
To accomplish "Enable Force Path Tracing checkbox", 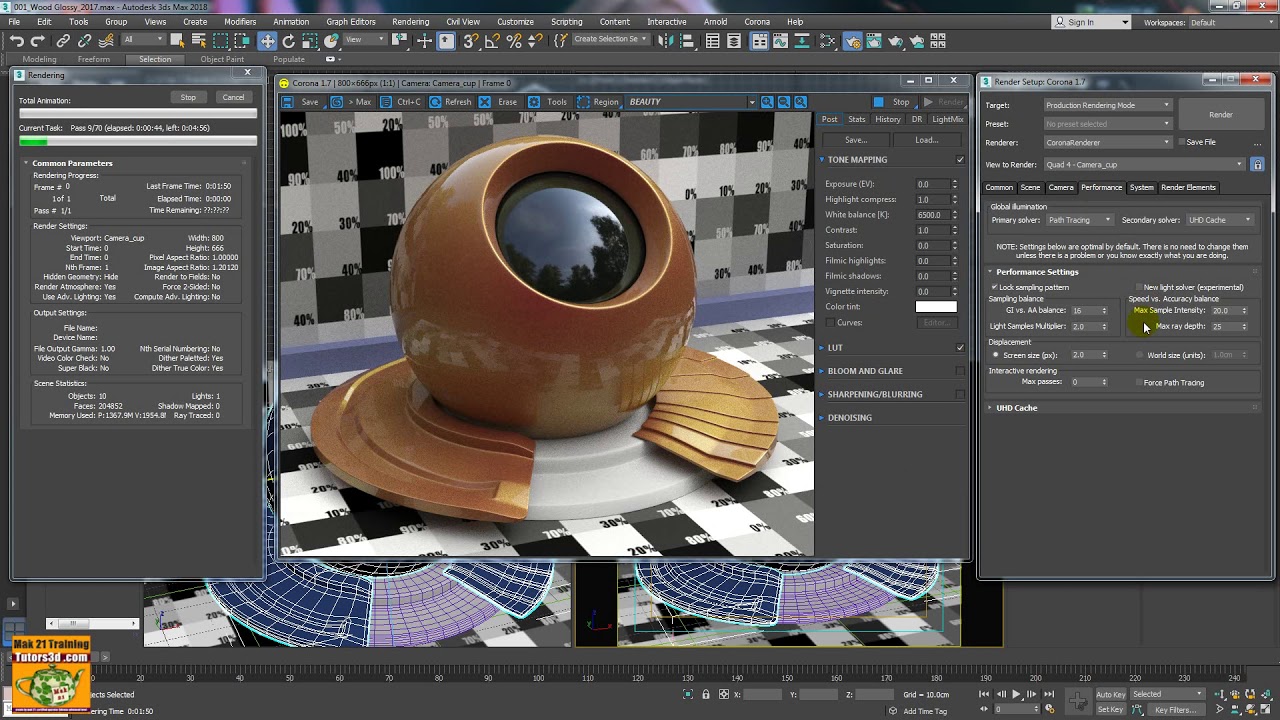I will [x=1138, y=382].
